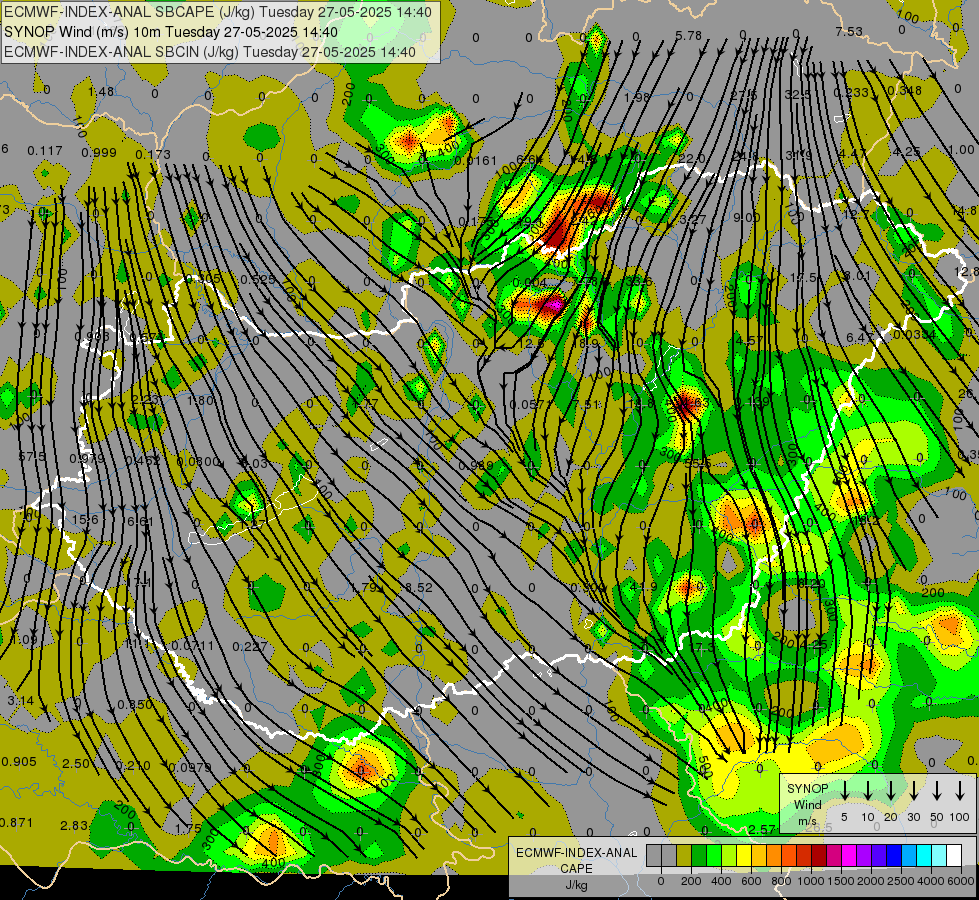Click the 10 m/s wind arrow in the SYNOP legend
The width and height of the screenshot is (979, 900).
click(x=868, y=790)
